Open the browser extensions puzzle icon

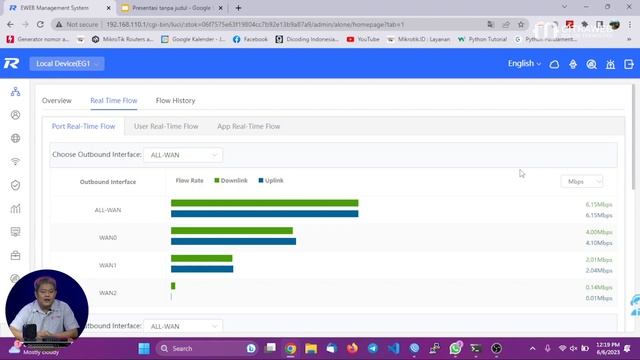(x=584, y=24)
